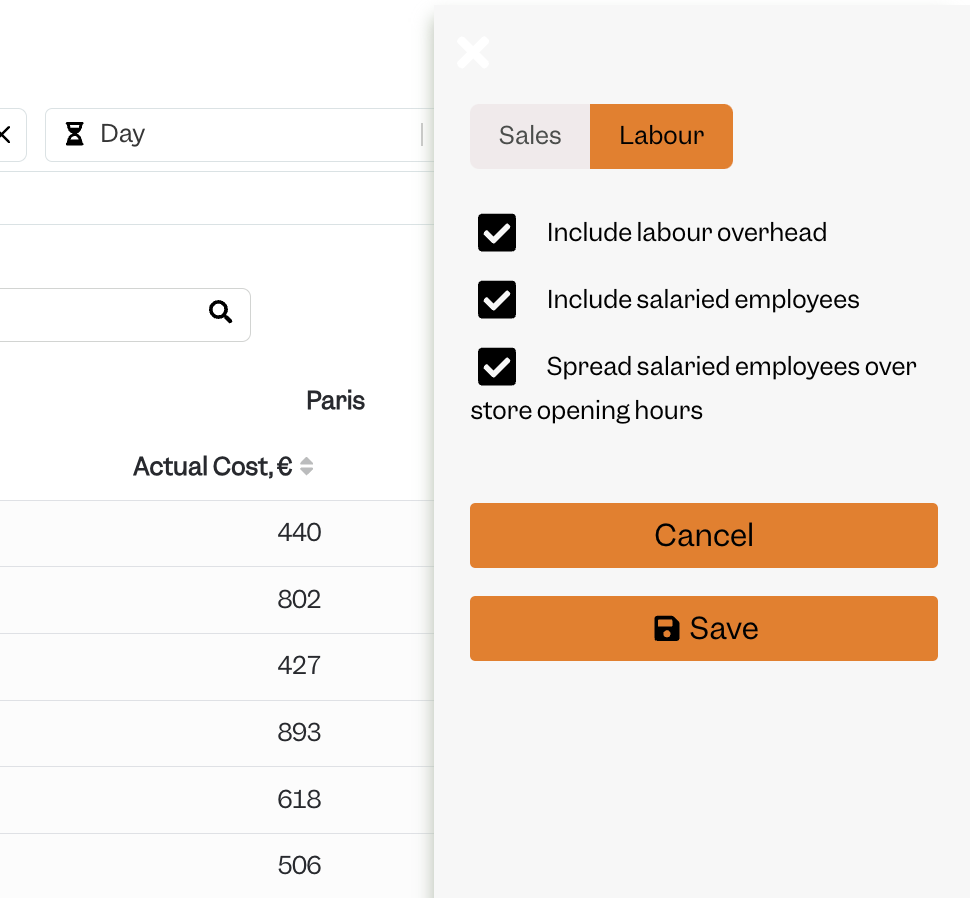The width and height of the screenshot is (970, 898).
Task: Click the small X left of Day selector
Action: point(6,134)
